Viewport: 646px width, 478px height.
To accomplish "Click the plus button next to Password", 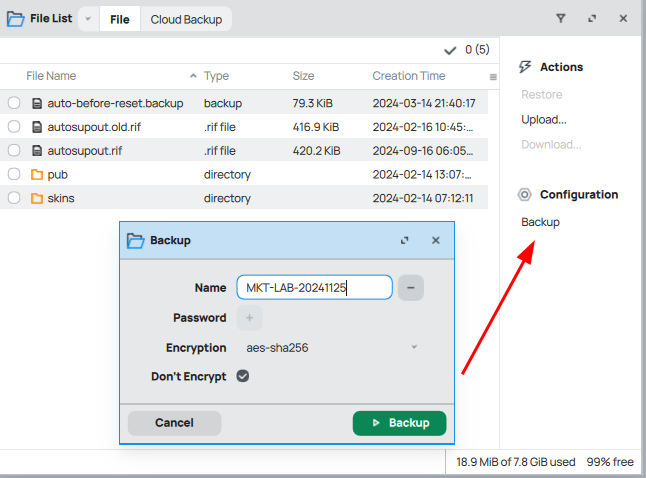I will tap(249, 318).
